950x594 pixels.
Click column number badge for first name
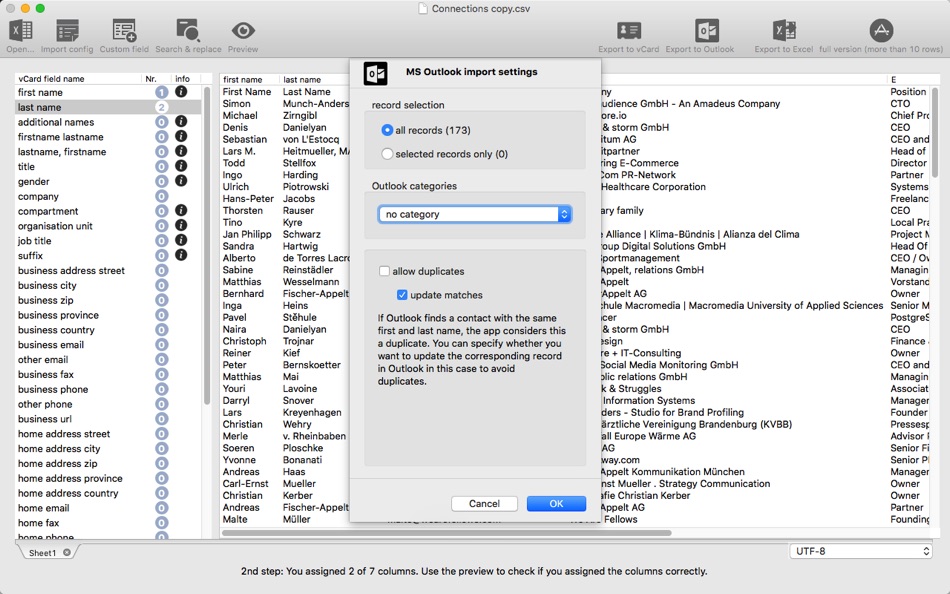(161, 92)
